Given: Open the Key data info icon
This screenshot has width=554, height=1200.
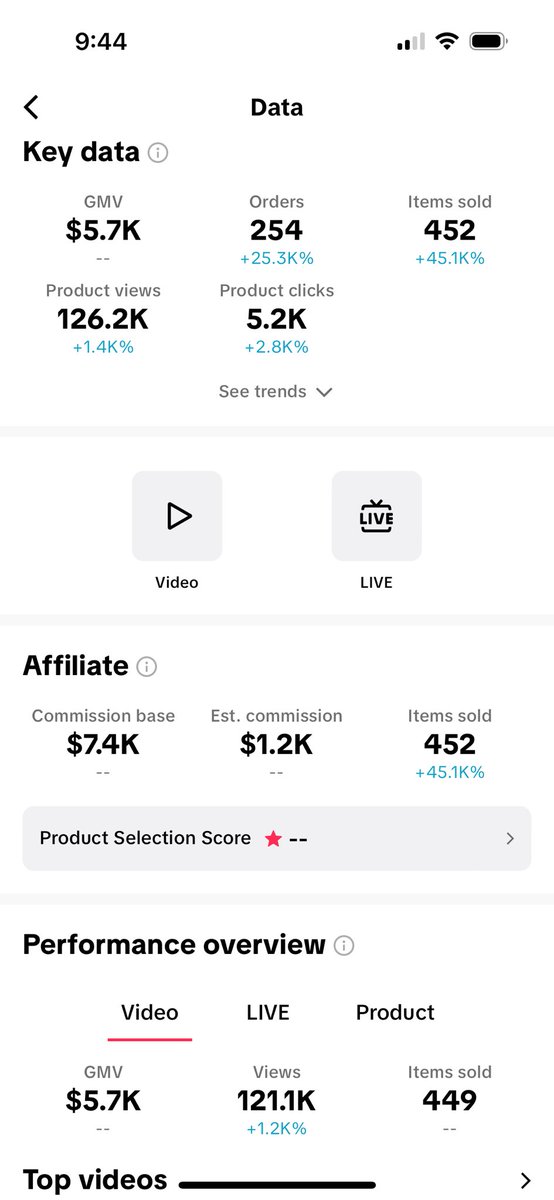Looking at the screenshot, I should [158, 153].
